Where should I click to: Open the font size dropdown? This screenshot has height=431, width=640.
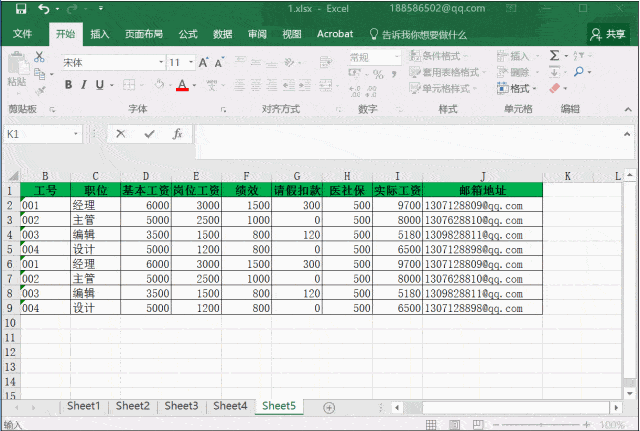[x=190, y=62]
